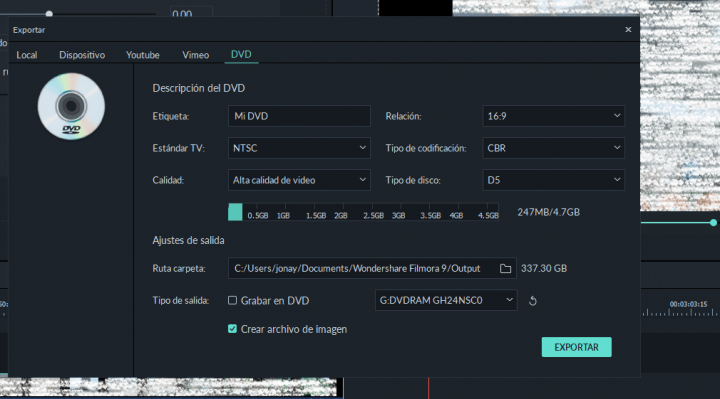
Task: Click the disc capacity usage bar
Action: tap(363, 212)
